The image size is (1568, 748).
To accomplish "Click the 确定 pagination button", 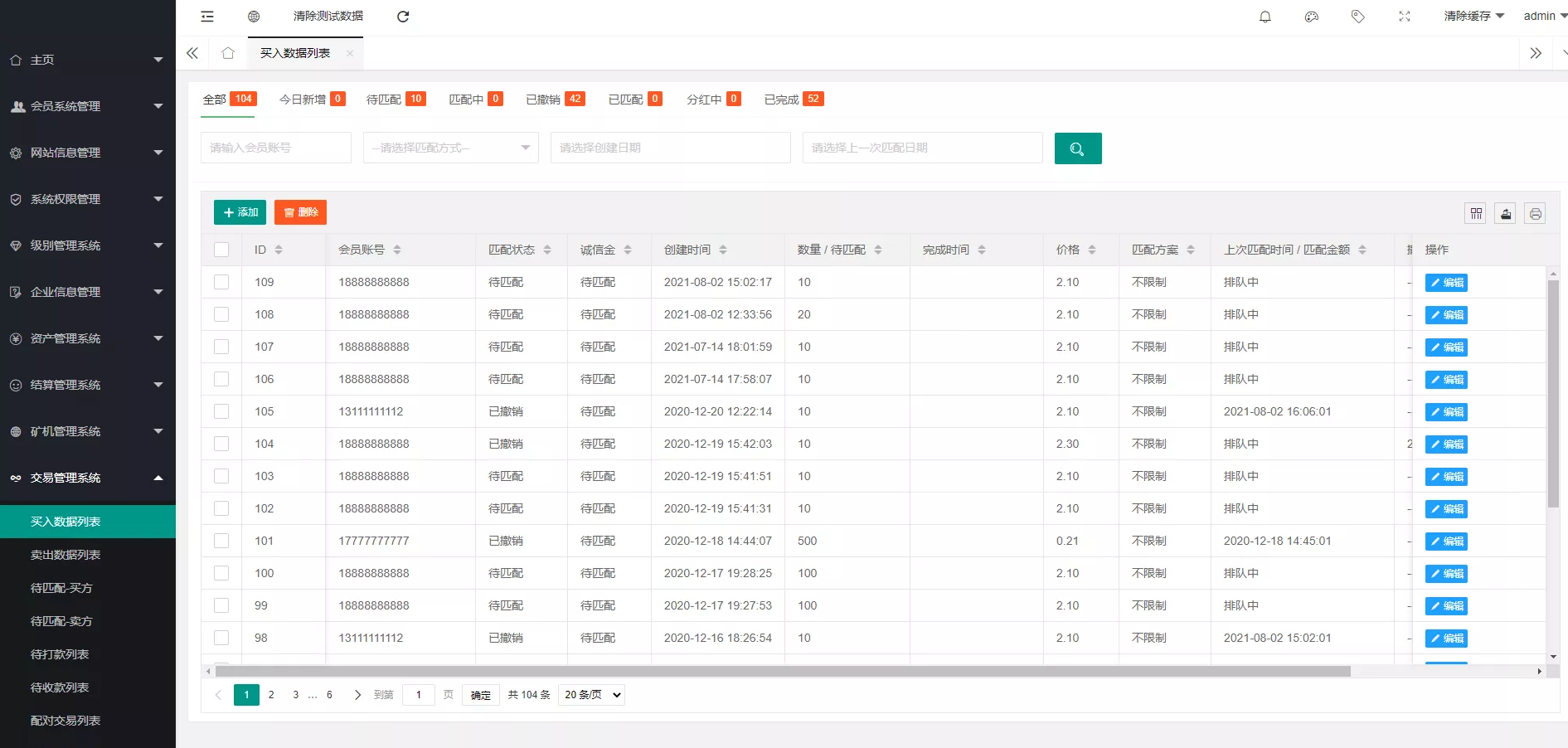I will (x=481, y=695).
